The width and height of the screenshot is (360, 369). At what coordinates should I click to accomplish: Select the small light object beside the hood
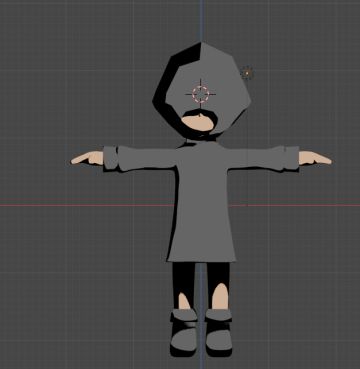tap(247, 73)
